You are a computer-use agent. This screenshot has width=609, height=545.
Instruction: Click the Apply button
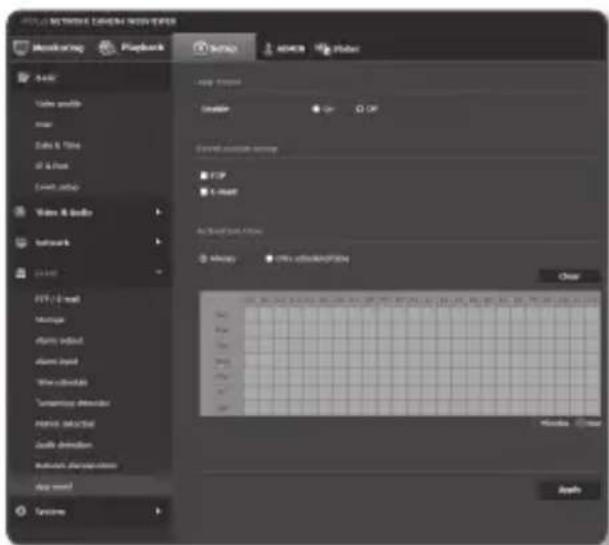coord(569,490)
